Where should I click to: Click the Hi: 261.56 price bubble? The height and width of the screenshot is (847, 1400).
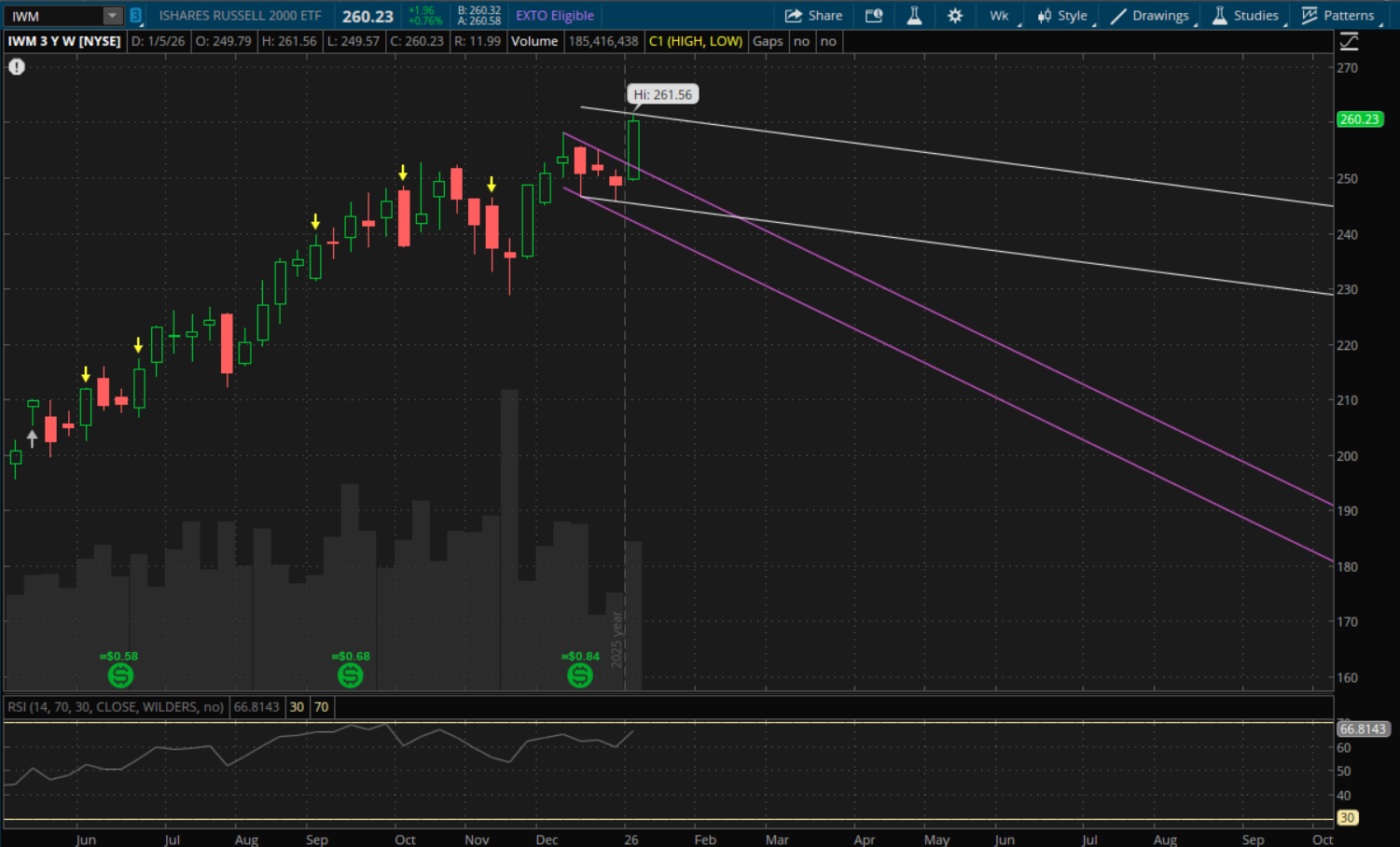(x=662, y=94)
